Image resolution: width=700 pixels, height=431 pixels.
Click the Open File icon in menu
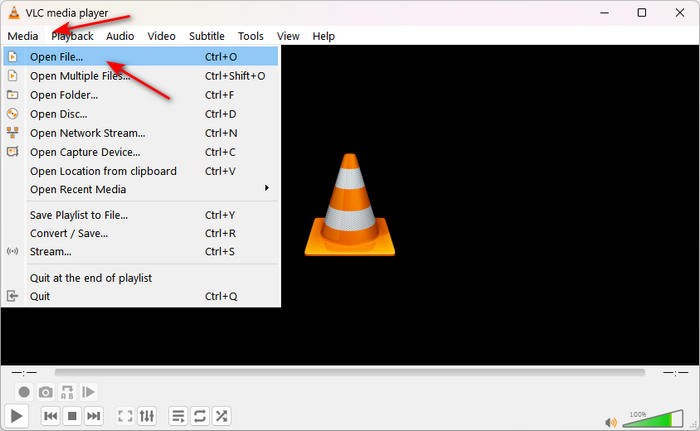12,57
